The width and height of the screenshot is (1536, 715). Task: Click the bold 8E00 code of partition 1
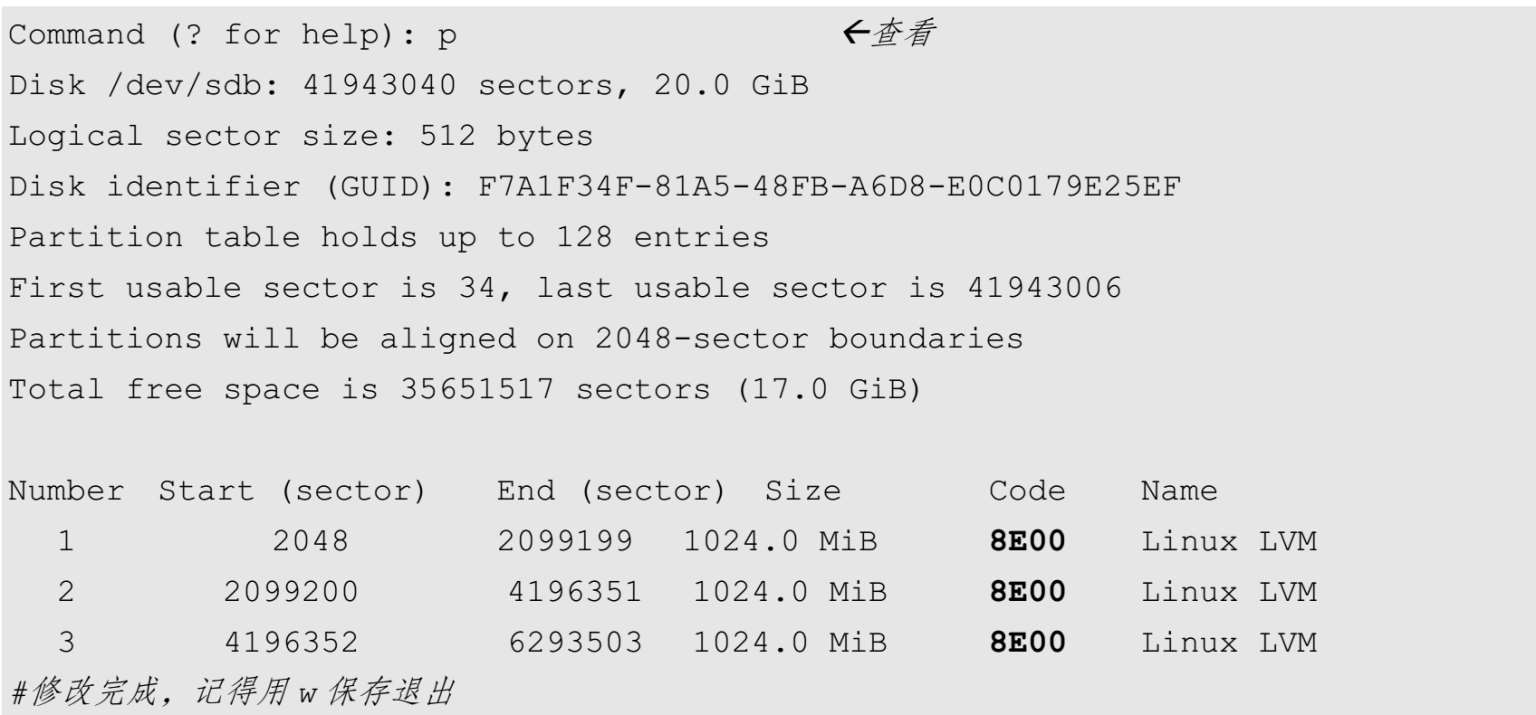(x=1028, y=542)
